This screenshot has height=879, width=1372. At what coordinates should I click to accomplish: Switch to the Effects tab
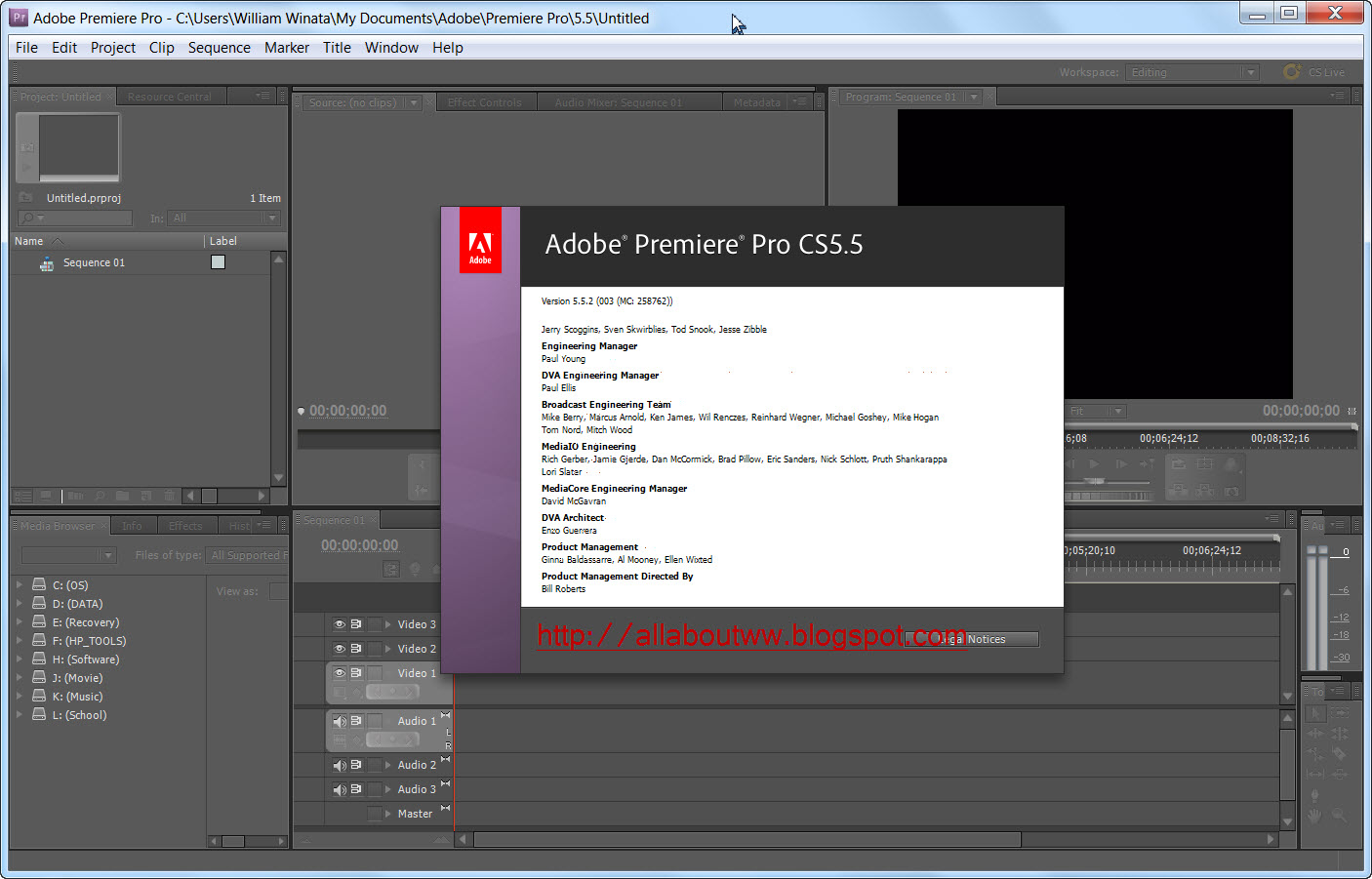pos(185,526)
